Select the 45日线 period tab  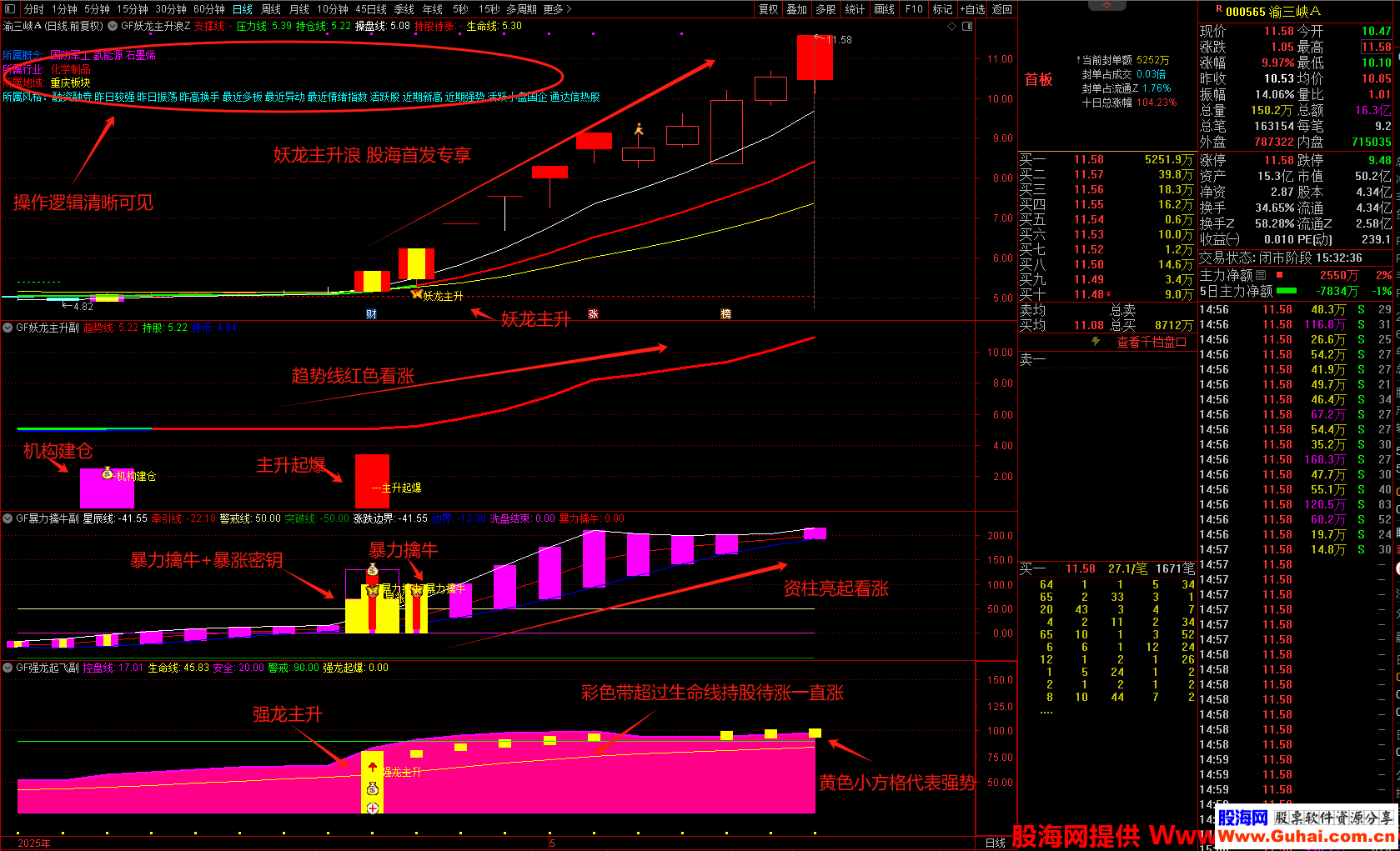pyautogui.click(x=371, y=9)
